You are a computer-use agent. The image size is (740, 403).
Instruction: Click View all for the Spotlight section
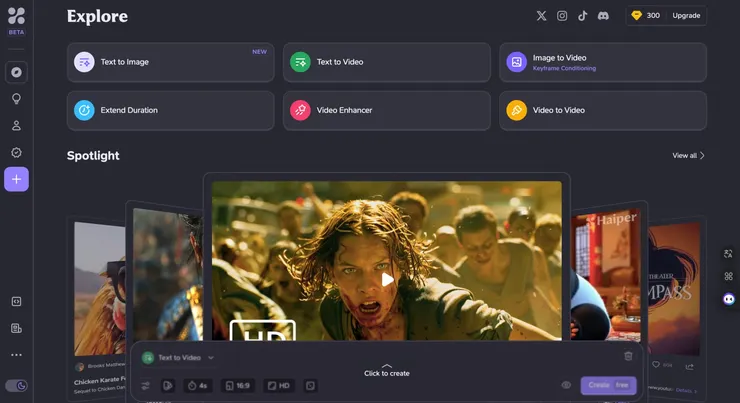pos(688,155)
